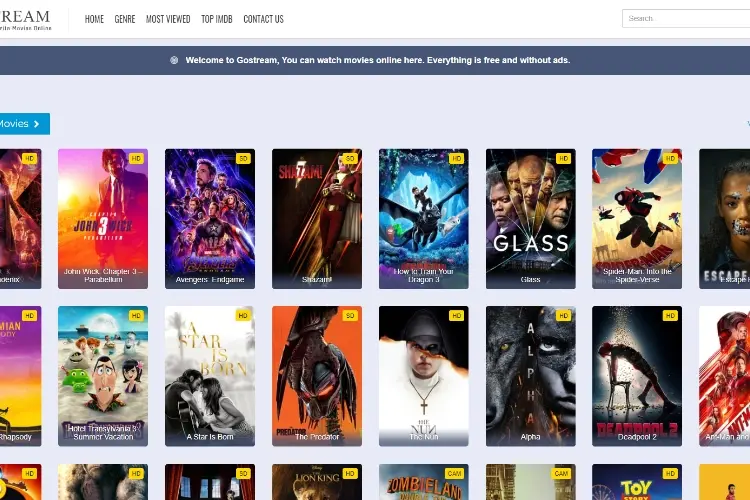The width and height of the screenshot is (750, 500).
Task: Open Hotel Transylvania 3 Summer Vacation
Action: [x=103, y=376]
